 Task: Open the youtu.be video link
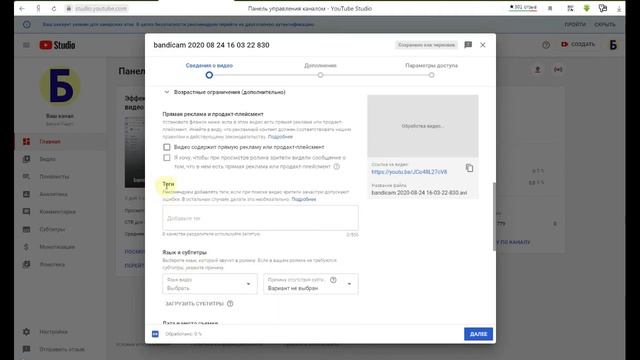(409, 172)
